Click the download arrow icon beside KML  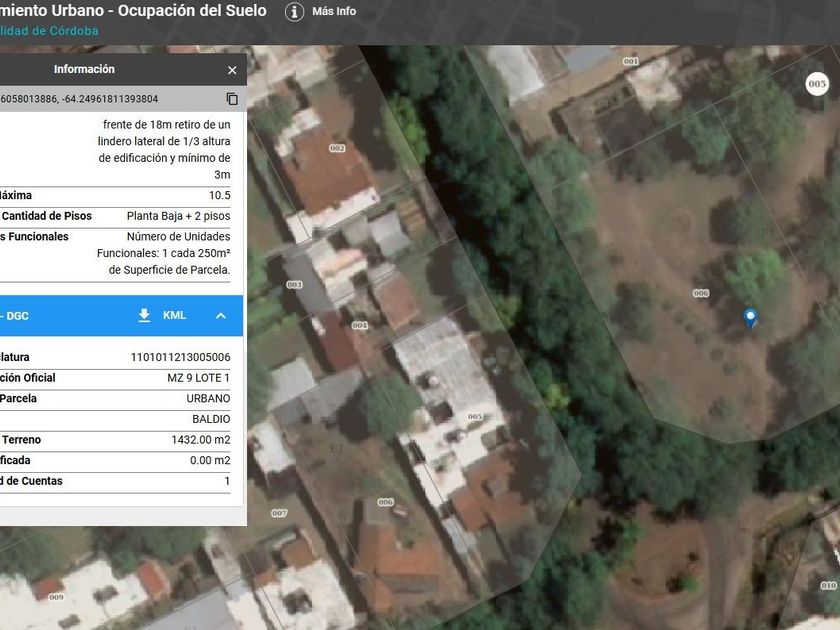coord(144,315)
